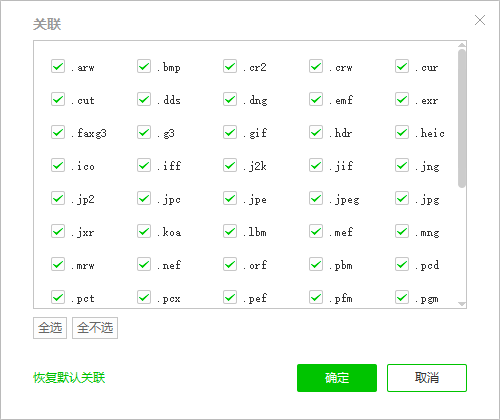The height and width of the screenshot is (420, 500).
Task: Click the 全不选 deselect-all button
Action: point(95,328)
